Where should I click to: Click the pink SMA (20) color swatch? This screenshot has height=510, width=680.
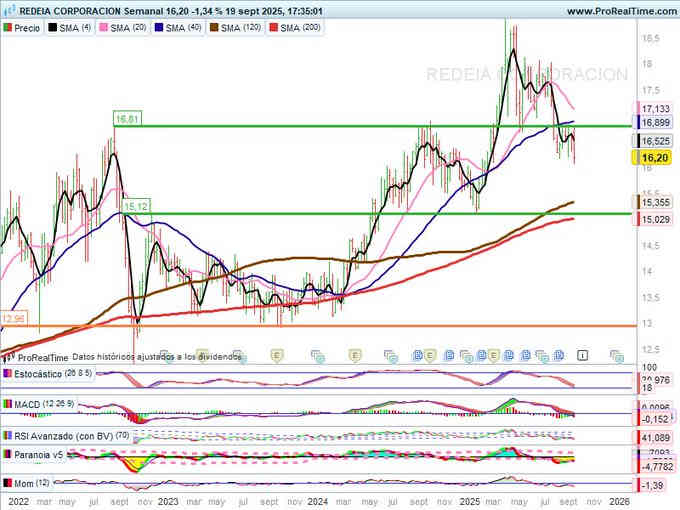click(104, 28)
